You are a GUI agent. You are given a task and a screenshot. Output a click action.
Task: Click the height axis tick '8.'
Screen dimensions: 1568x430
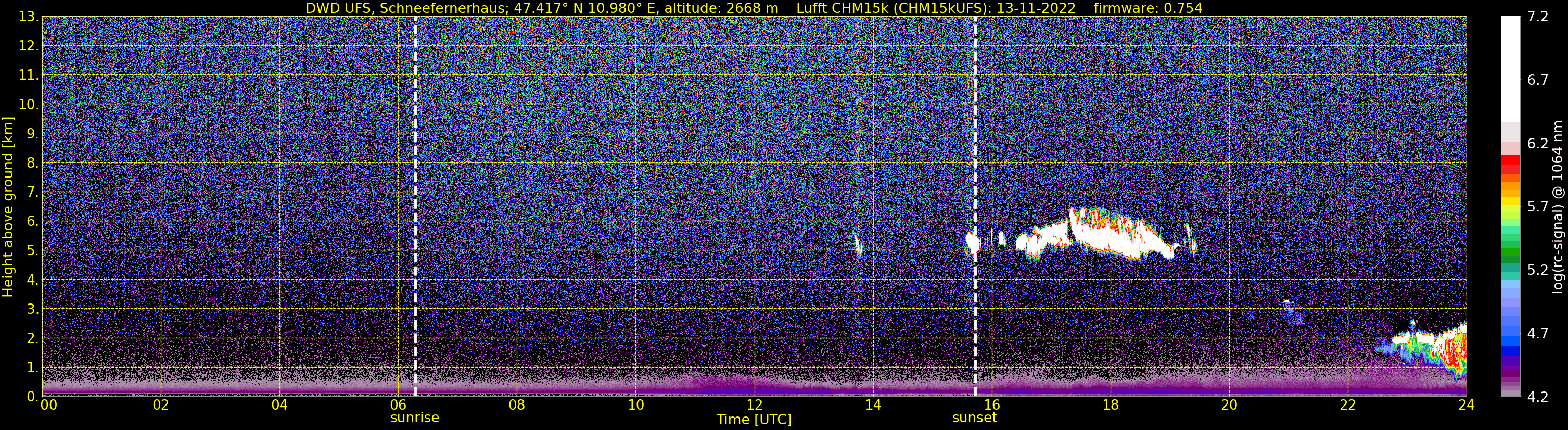click(32, 163)
